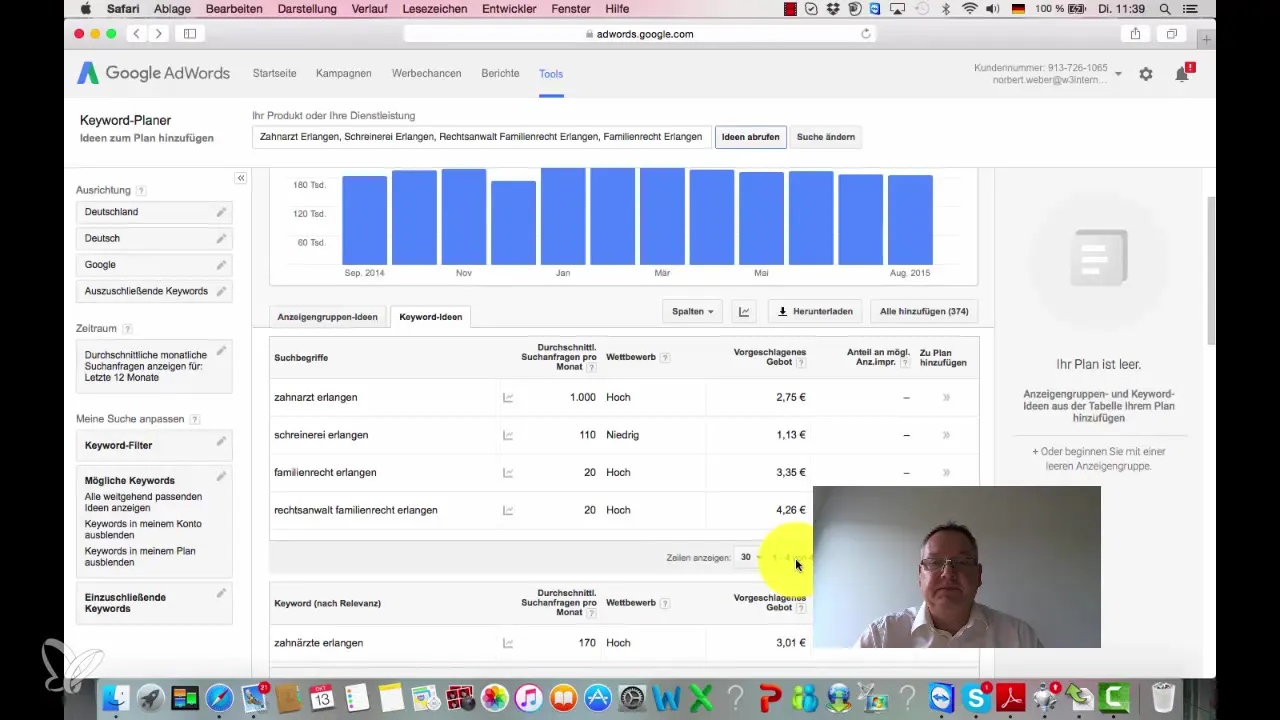Image resolution: width=1280 pixels, height=720 pixels.
Task: Edit the Zeitraum date range
Action: tap(221, 350)
